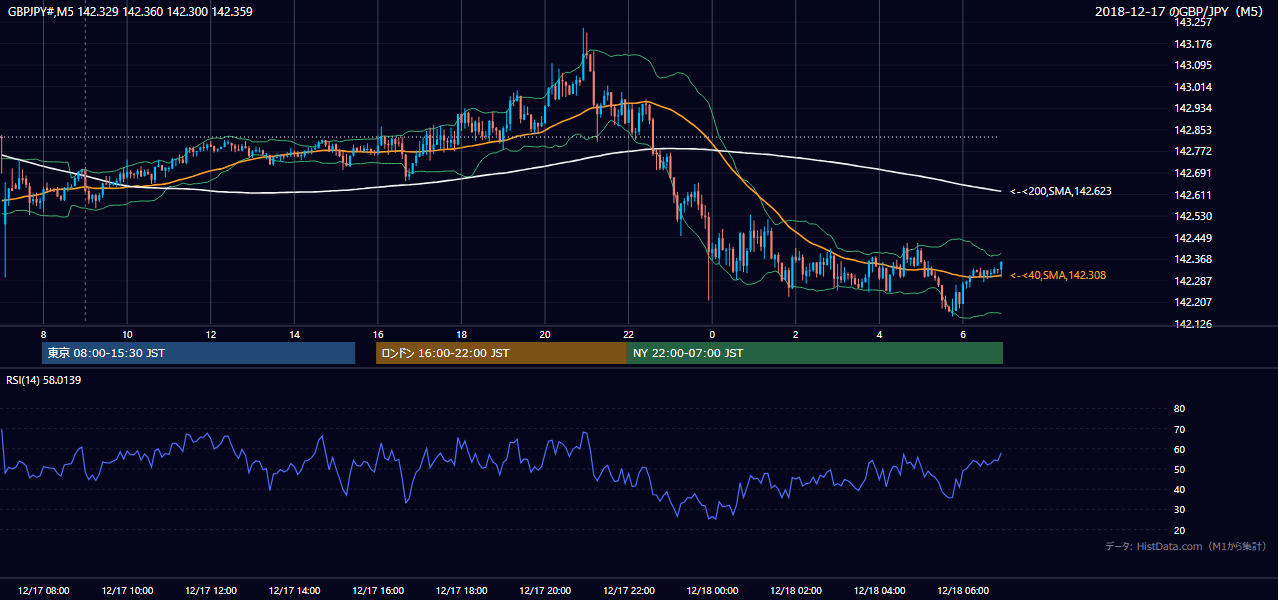Click the 12/17 14:00 time label
This screenshot has height=600, width=1278.
[294, 591]
